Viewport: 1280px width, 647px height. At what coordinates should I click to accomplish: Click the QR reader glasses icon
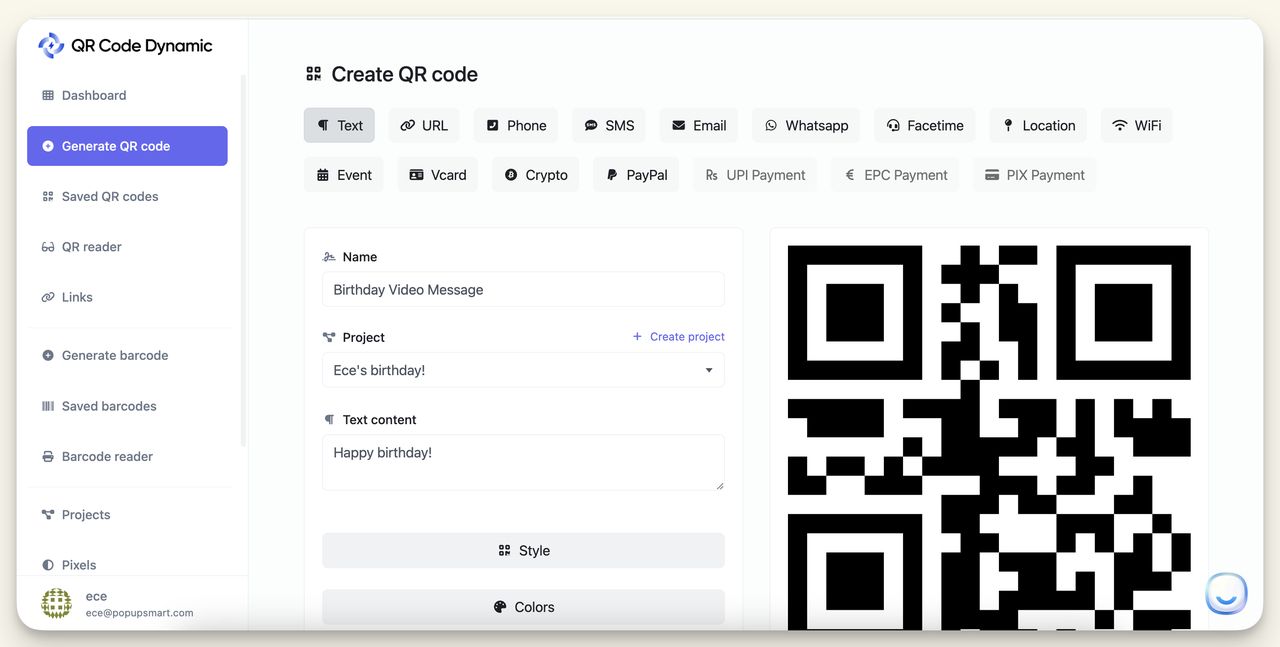point(48,247)
